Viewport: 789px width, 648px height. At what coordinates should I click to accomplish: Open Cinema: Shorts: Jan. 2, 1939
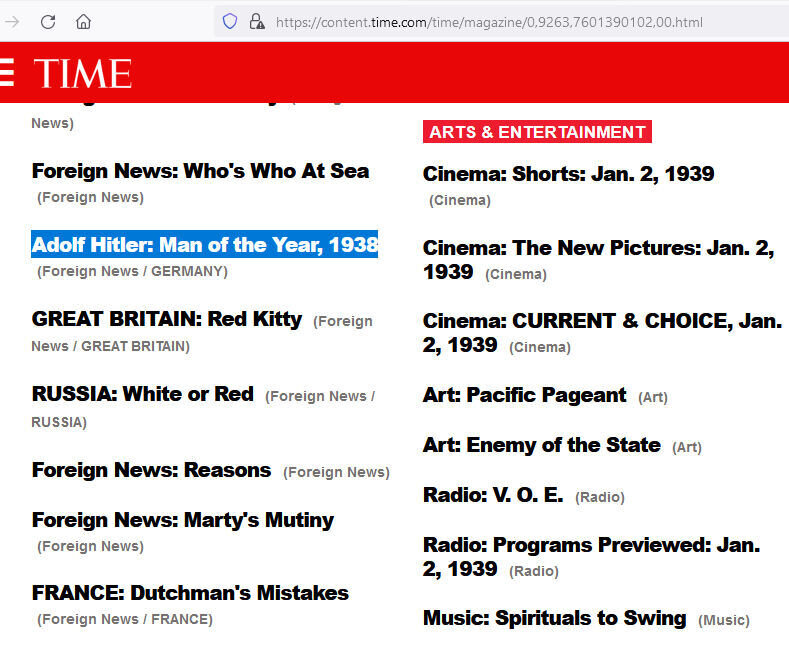(x=569, y=174)
